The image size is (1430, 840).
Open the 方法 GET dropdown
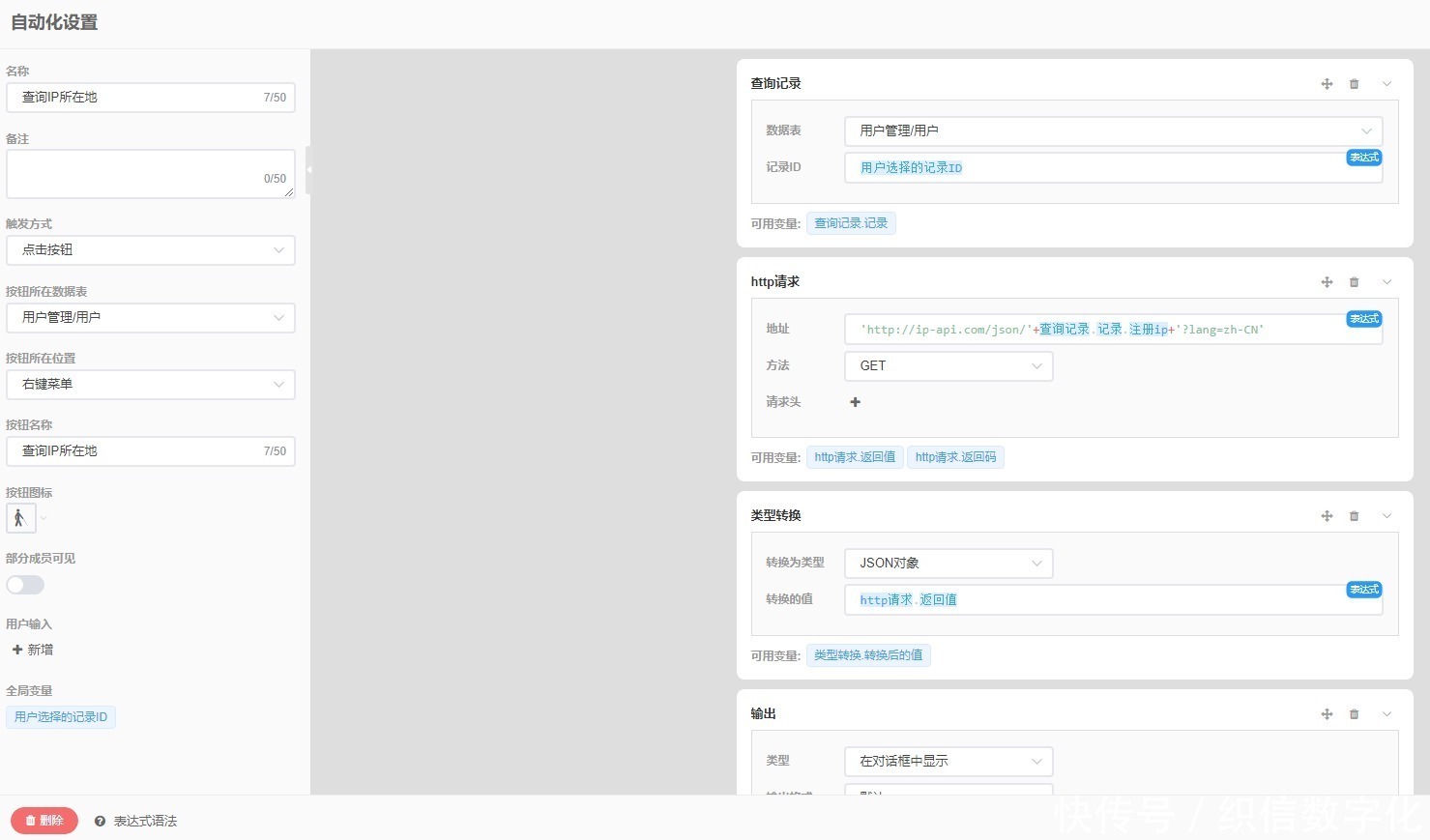point(948,366)
